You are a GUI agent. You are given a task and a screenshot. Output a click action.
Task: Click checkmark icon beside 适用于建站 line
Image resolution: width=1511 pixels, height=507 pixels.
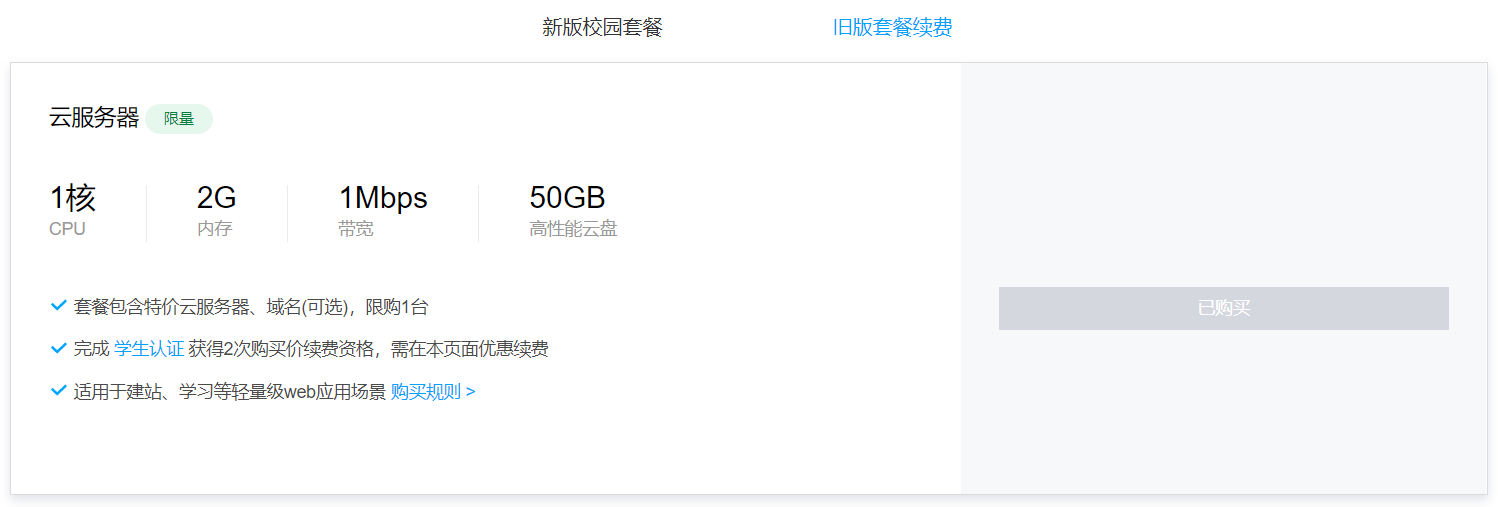58,390
